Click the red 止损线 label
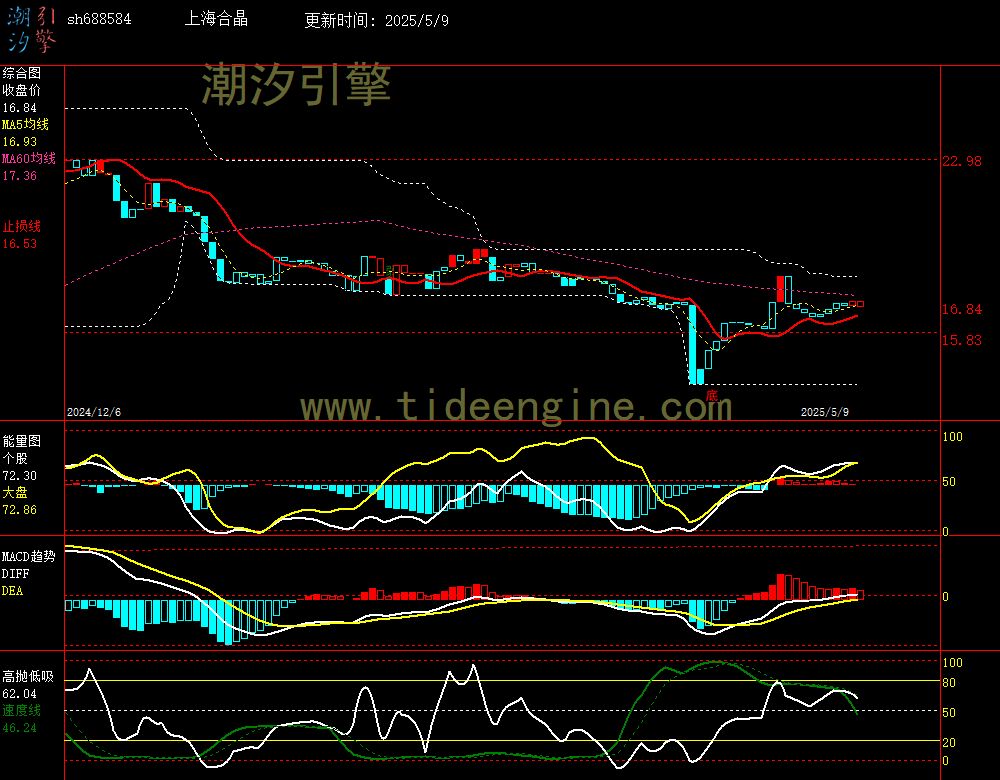The image size is (1000, 780). coord(21,226)
